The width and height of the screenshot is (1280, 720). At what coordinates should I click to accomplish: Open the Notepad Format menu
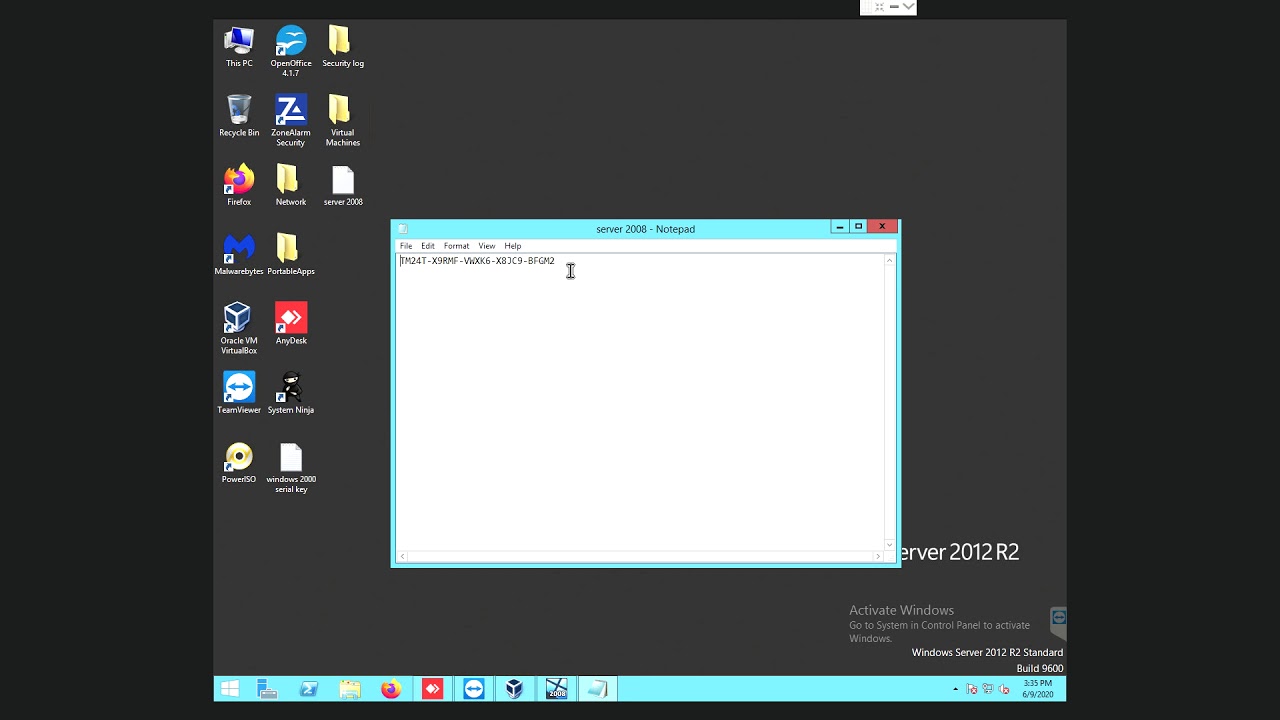click(x=456, y=246)
